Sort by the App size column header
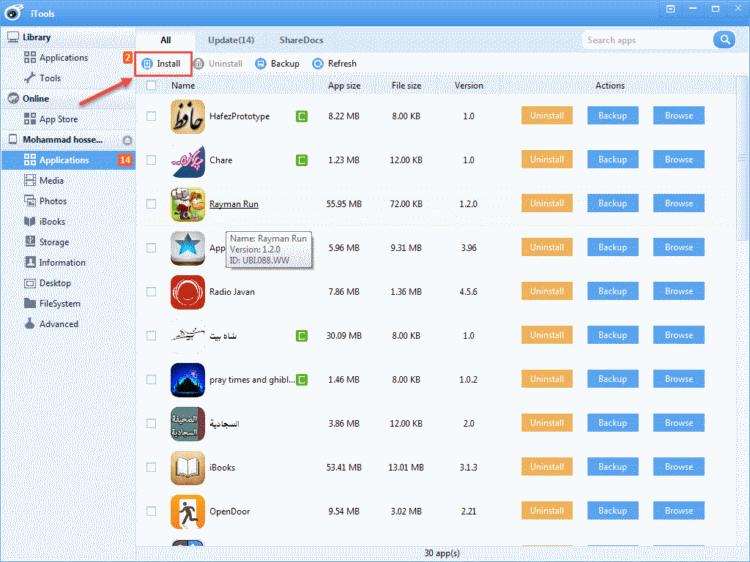The image size is (750, 562). pyautogui.click(x=344, y=86)
